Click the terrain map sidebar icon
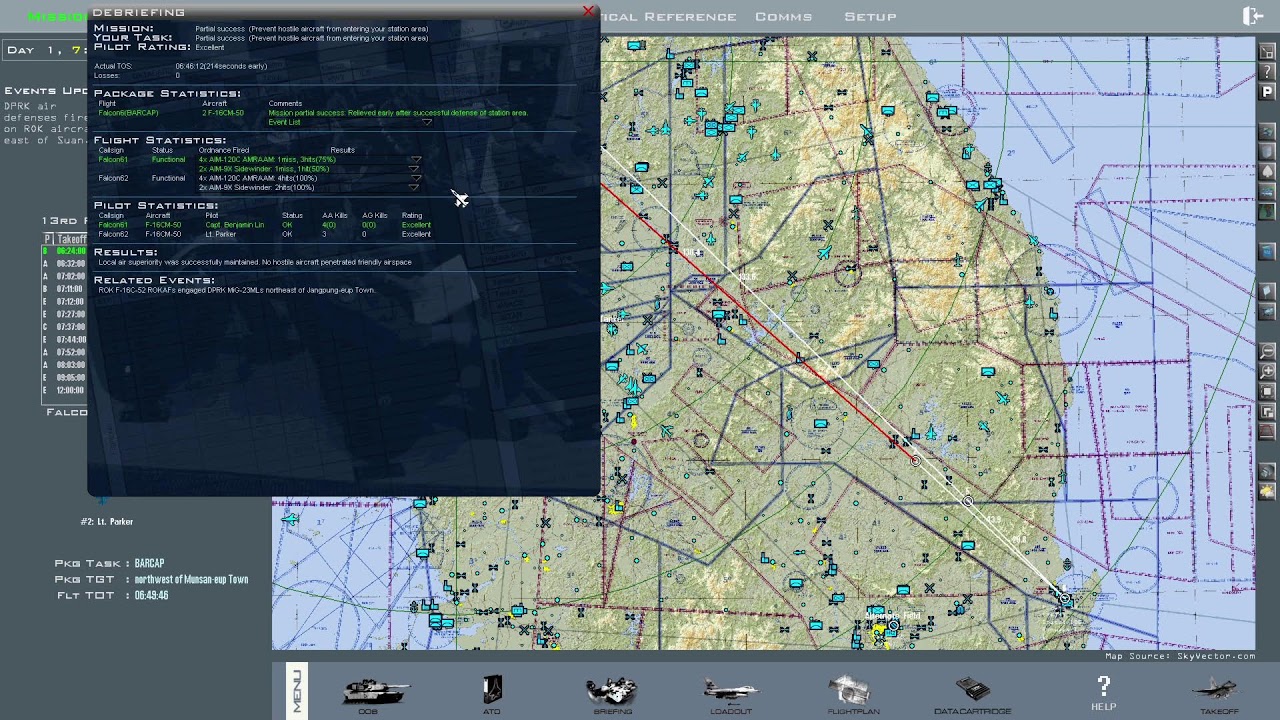Image resolution: width=1280 pixels, height=720 pixels. [1267, 211]
